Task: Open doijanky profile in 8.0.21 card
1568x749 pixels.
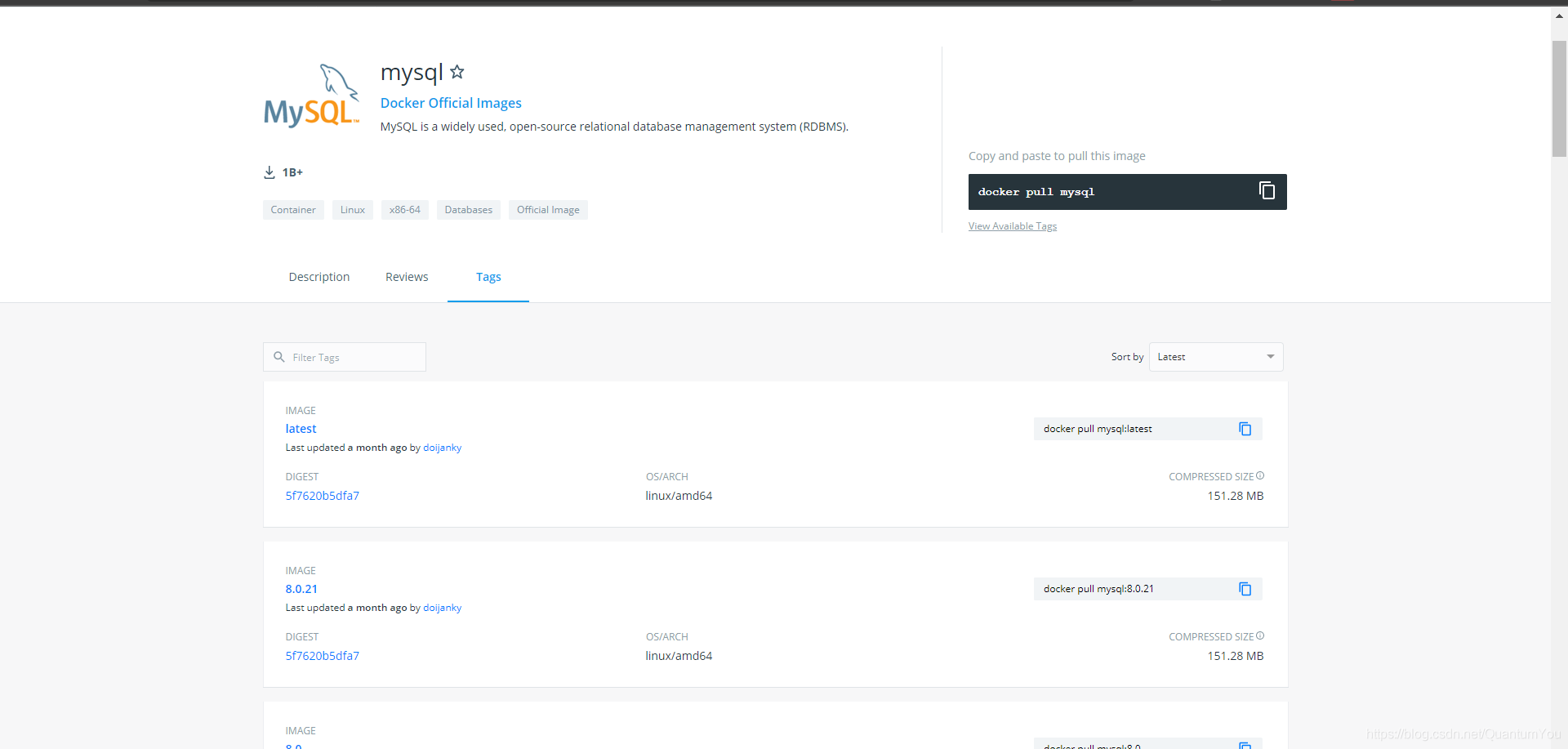Action: (x=442, y=608)
